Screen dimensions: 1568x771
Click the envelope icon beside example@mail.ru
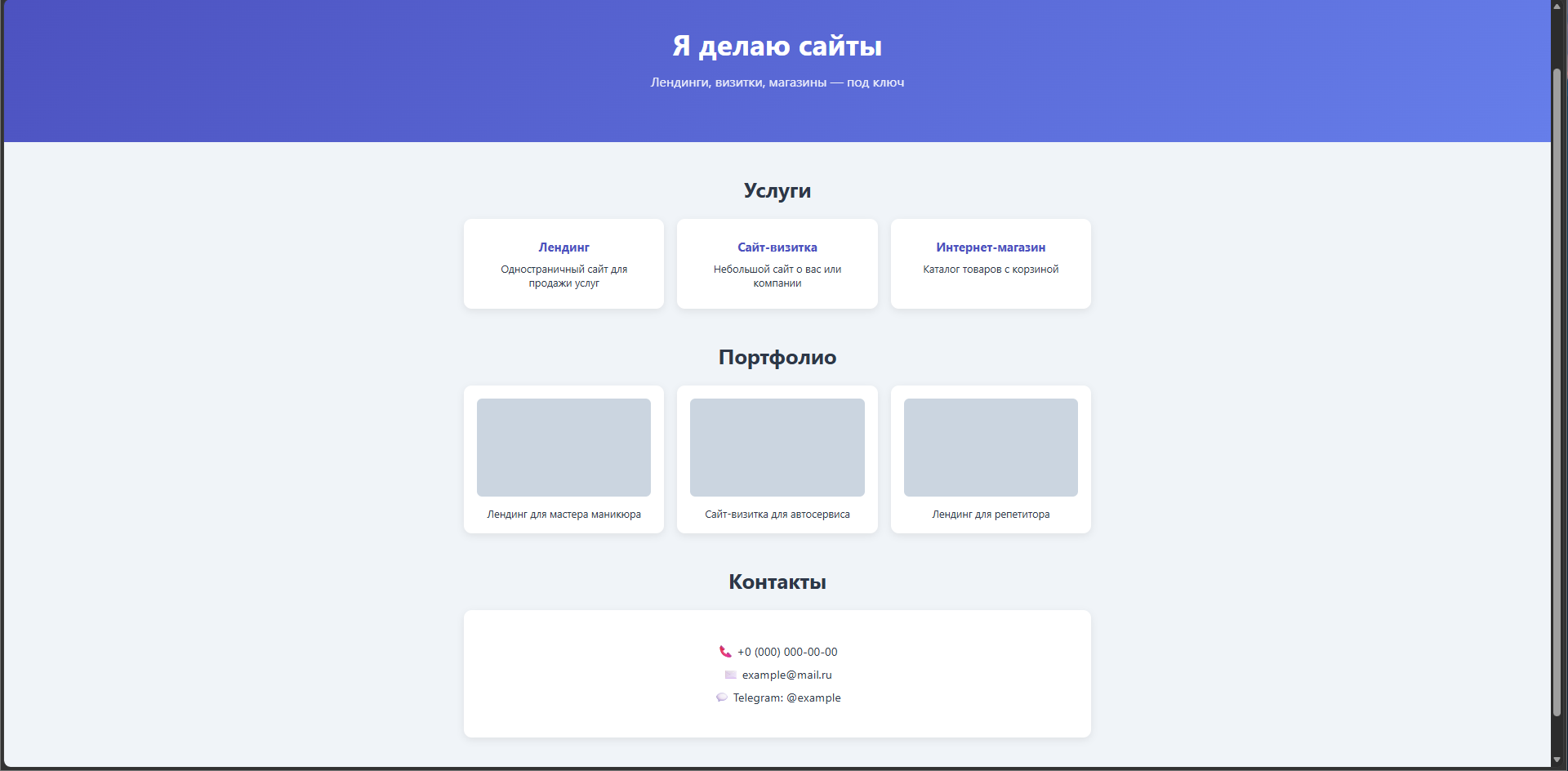coord(730,675)
